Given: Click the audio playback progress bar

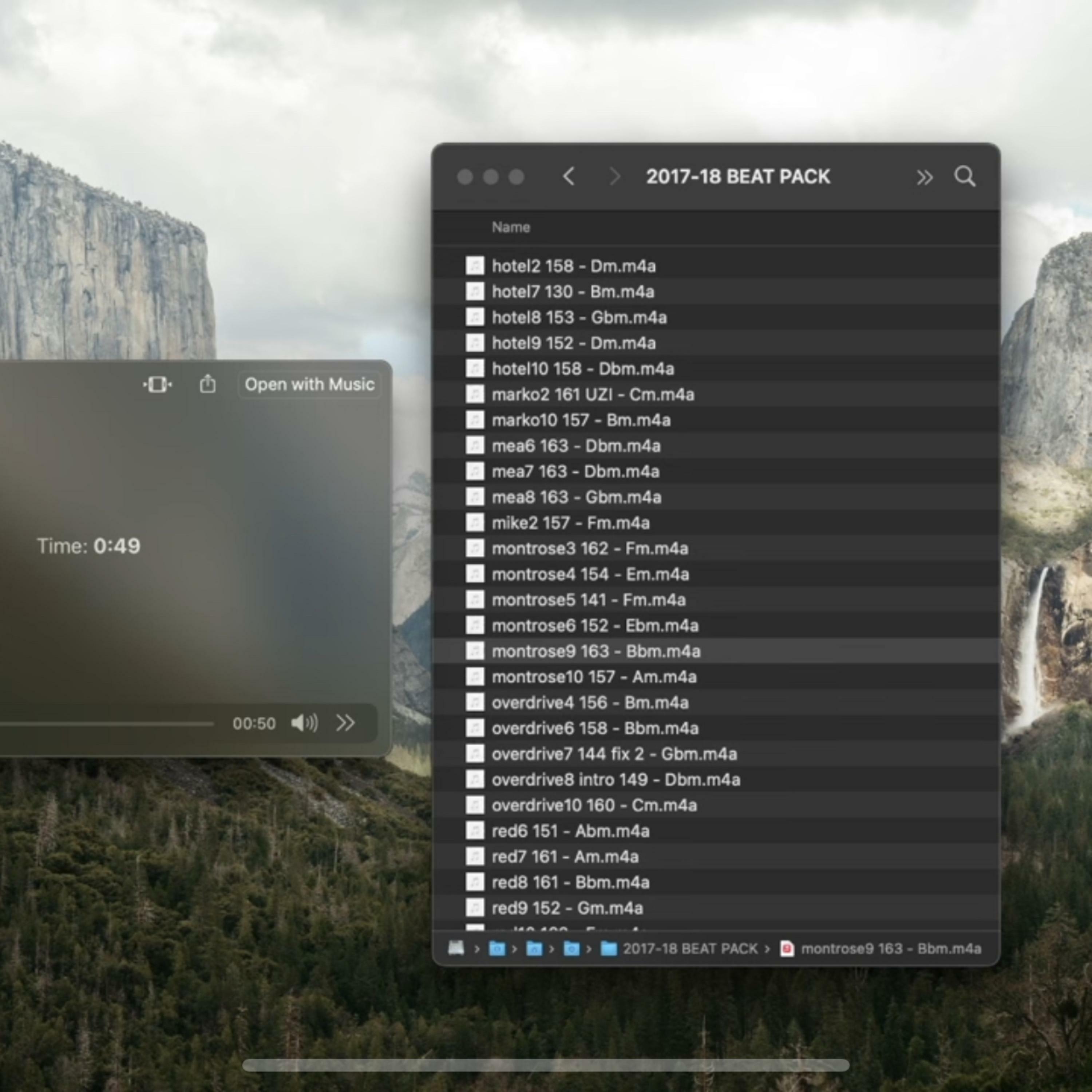Looking at the screenshot, I should [x=107, y=724].
